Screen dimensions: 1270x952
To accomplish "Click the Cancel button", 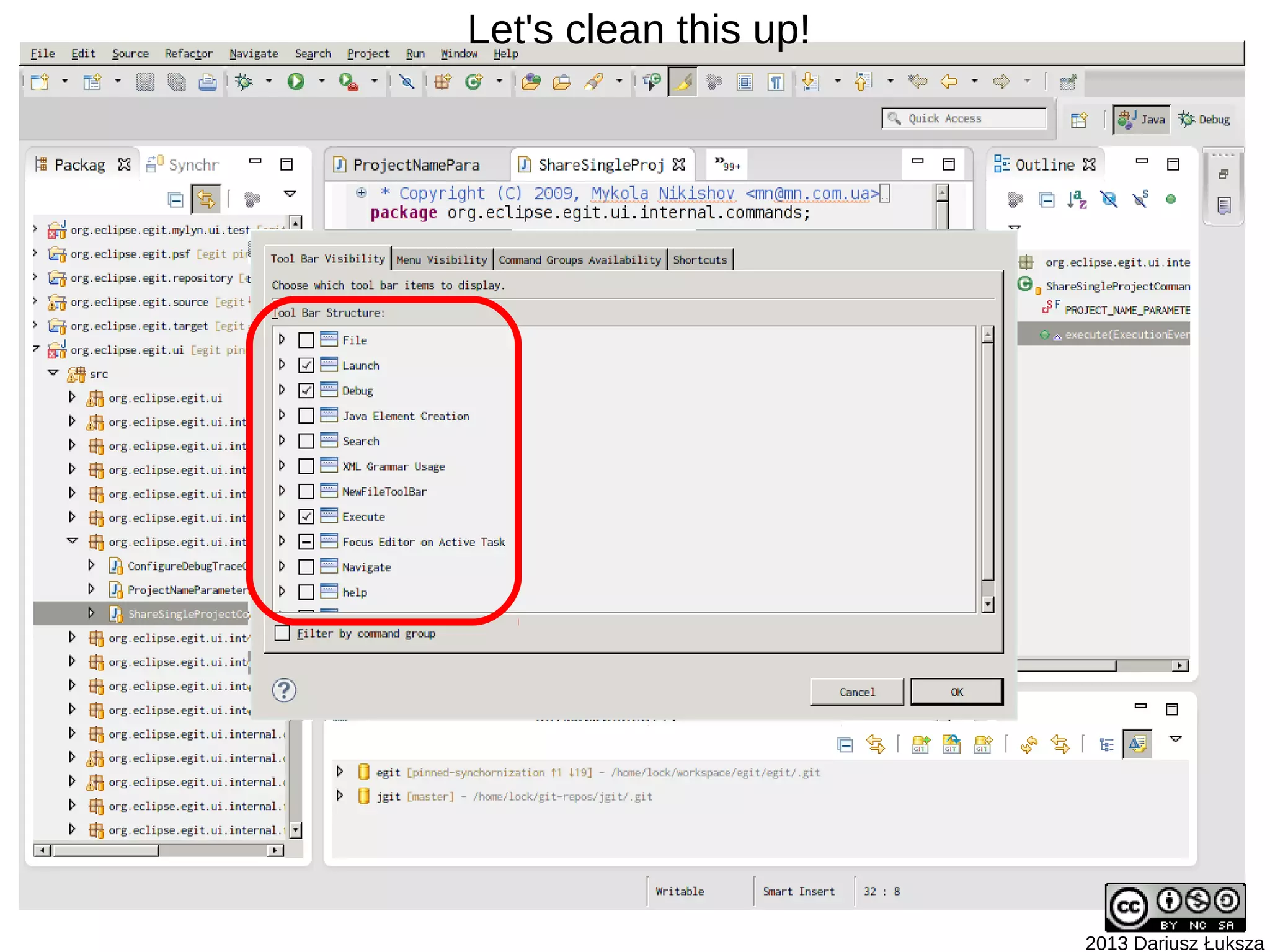I will coord(856,692).
